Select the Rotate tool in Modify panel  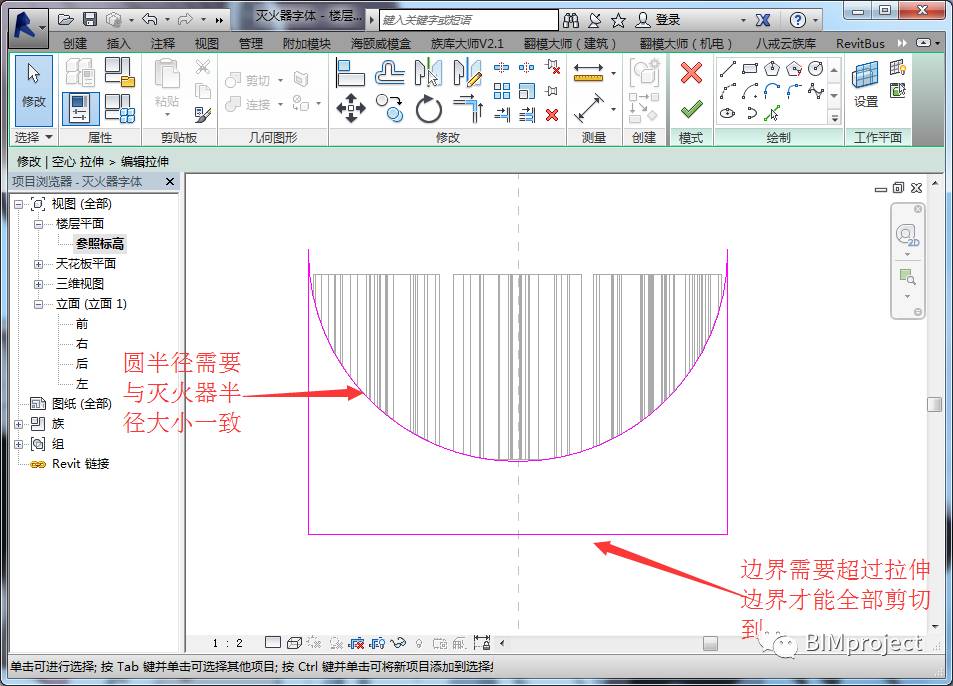(429, 109)
